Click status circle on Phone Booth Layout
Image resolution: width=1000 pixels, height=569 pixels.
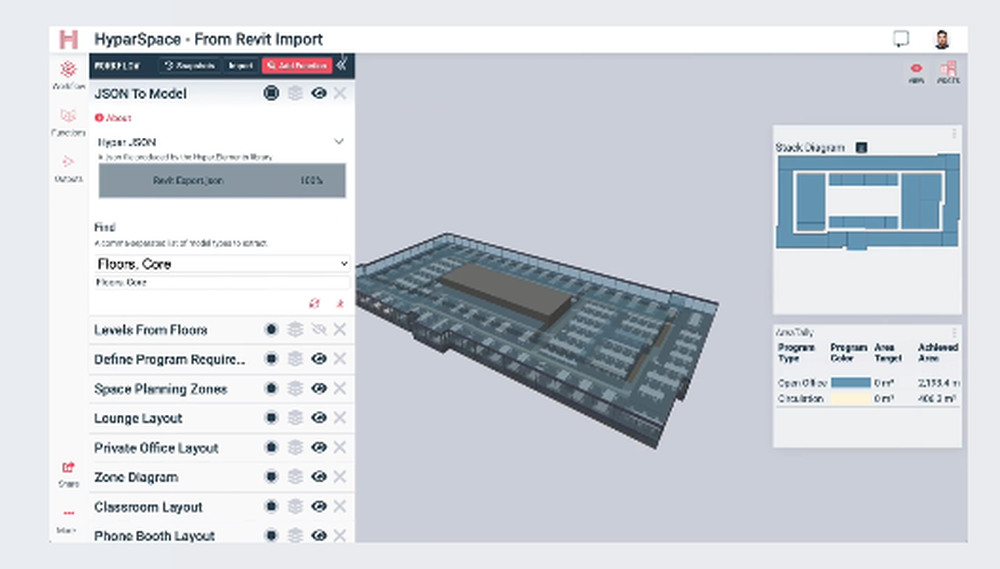pos(271,535)
